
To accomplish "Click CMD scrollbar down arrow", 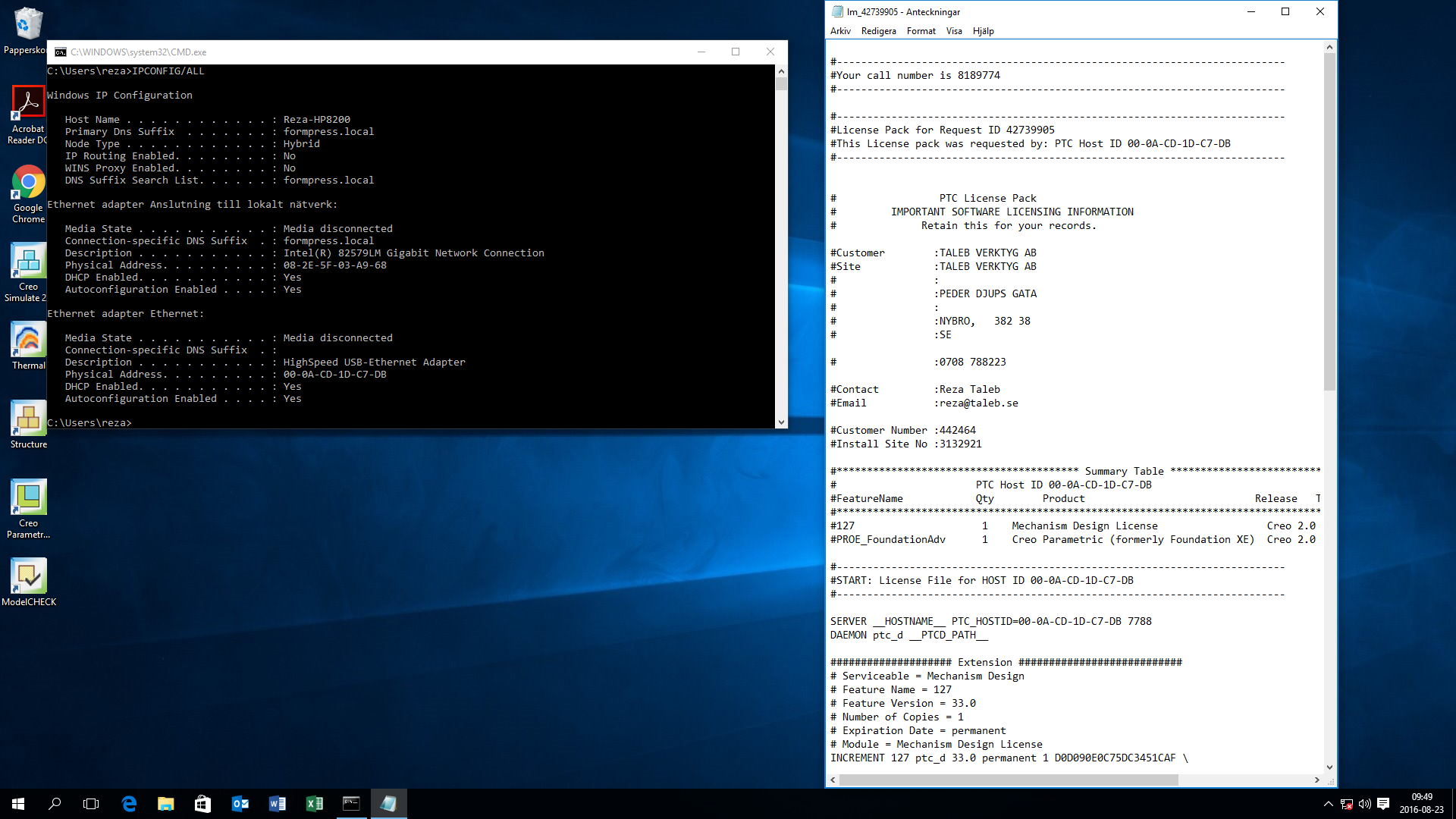I will pyautogui.click(x=781, y=422).
